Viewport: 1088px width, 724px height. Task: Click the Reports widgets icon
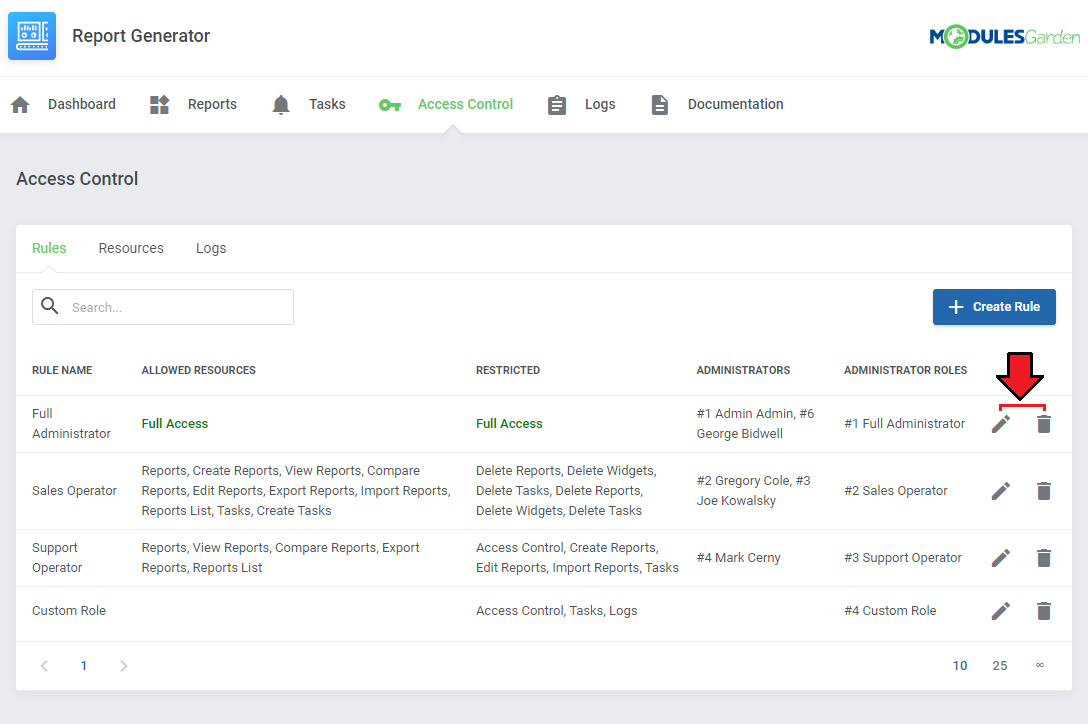click(x=160, y=105)
